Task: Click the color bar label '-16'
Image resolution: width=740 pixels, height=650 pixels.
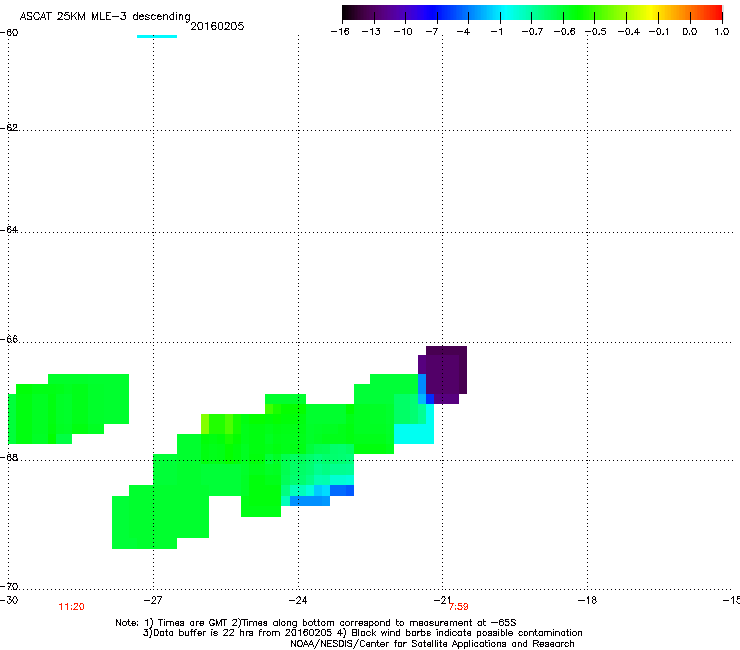Action: (340, 32)
